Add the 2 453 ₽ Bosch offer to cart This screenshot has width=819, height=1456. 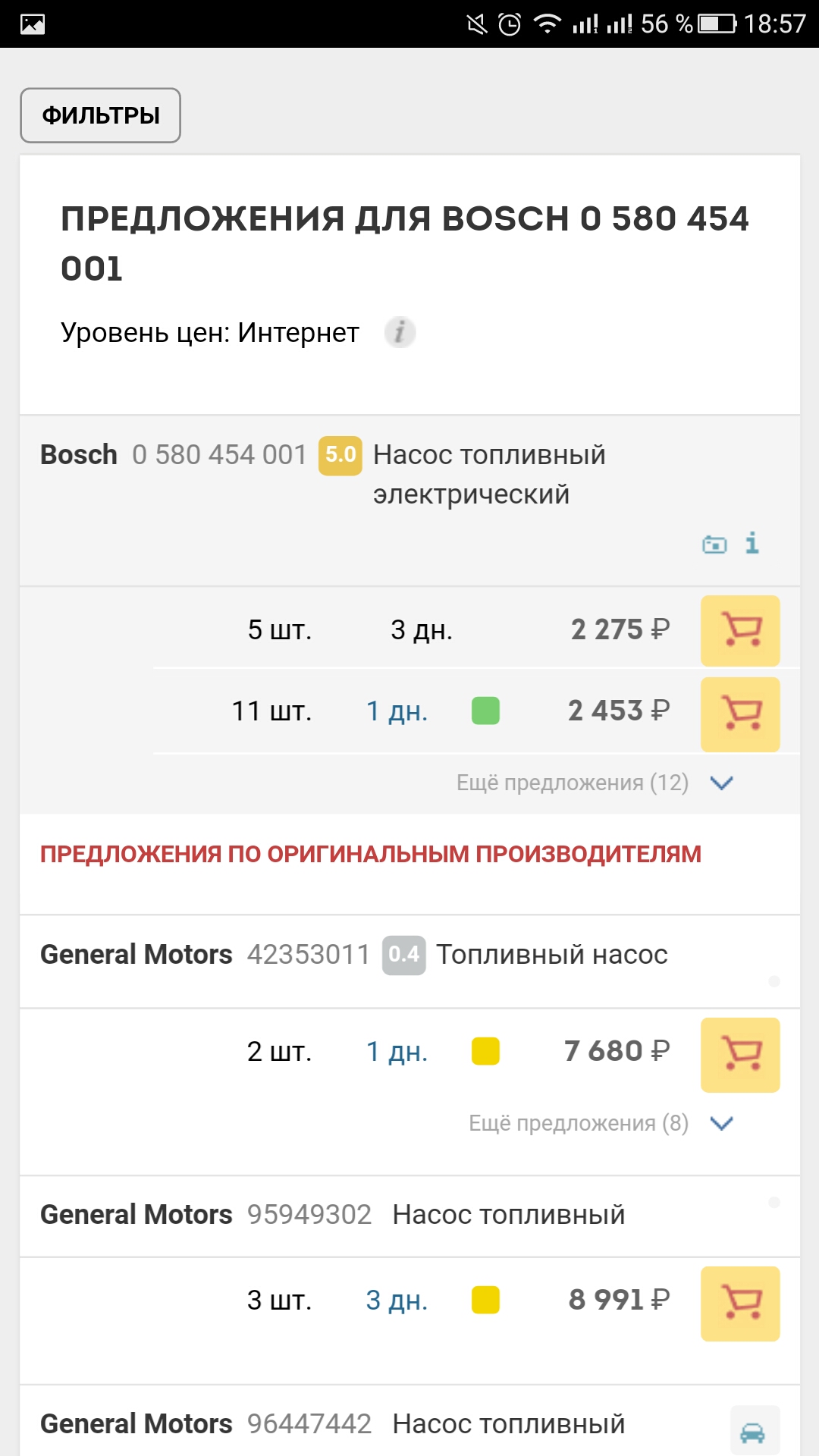click(740, 714)
